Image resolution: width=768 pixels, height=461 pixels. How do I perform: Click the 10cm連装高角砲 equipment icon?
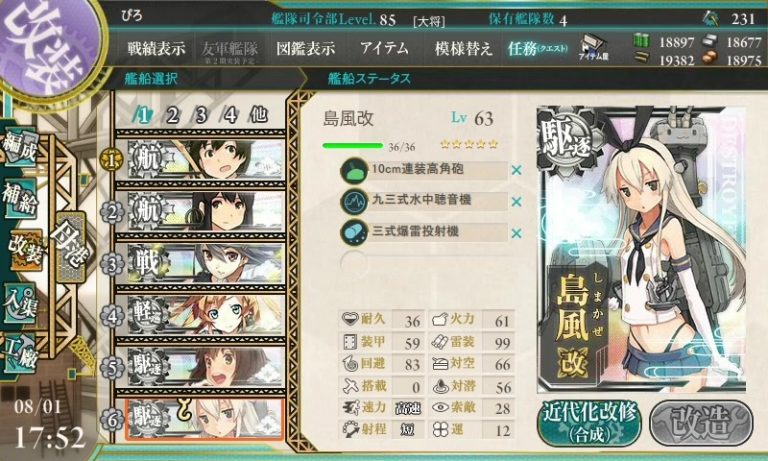coord(354,171)
